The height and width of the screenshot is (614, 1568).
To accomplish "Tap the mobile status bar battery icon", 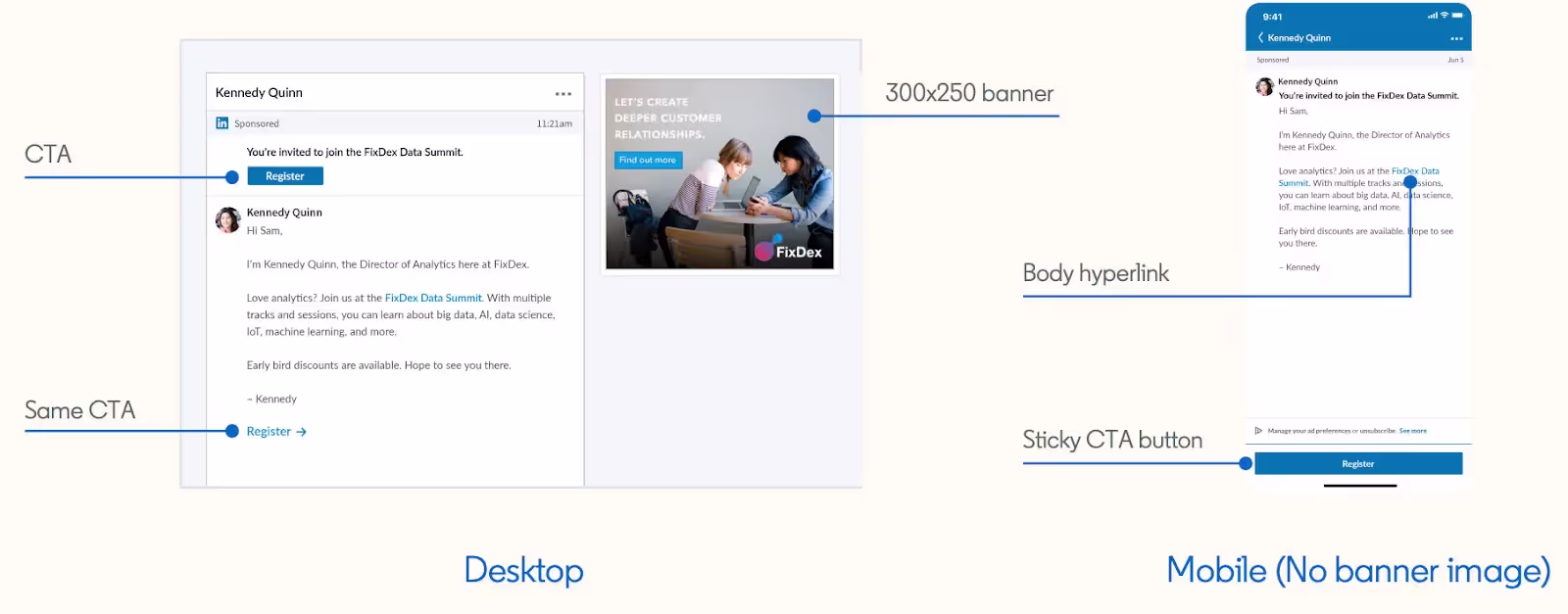I will [1457, 16].
